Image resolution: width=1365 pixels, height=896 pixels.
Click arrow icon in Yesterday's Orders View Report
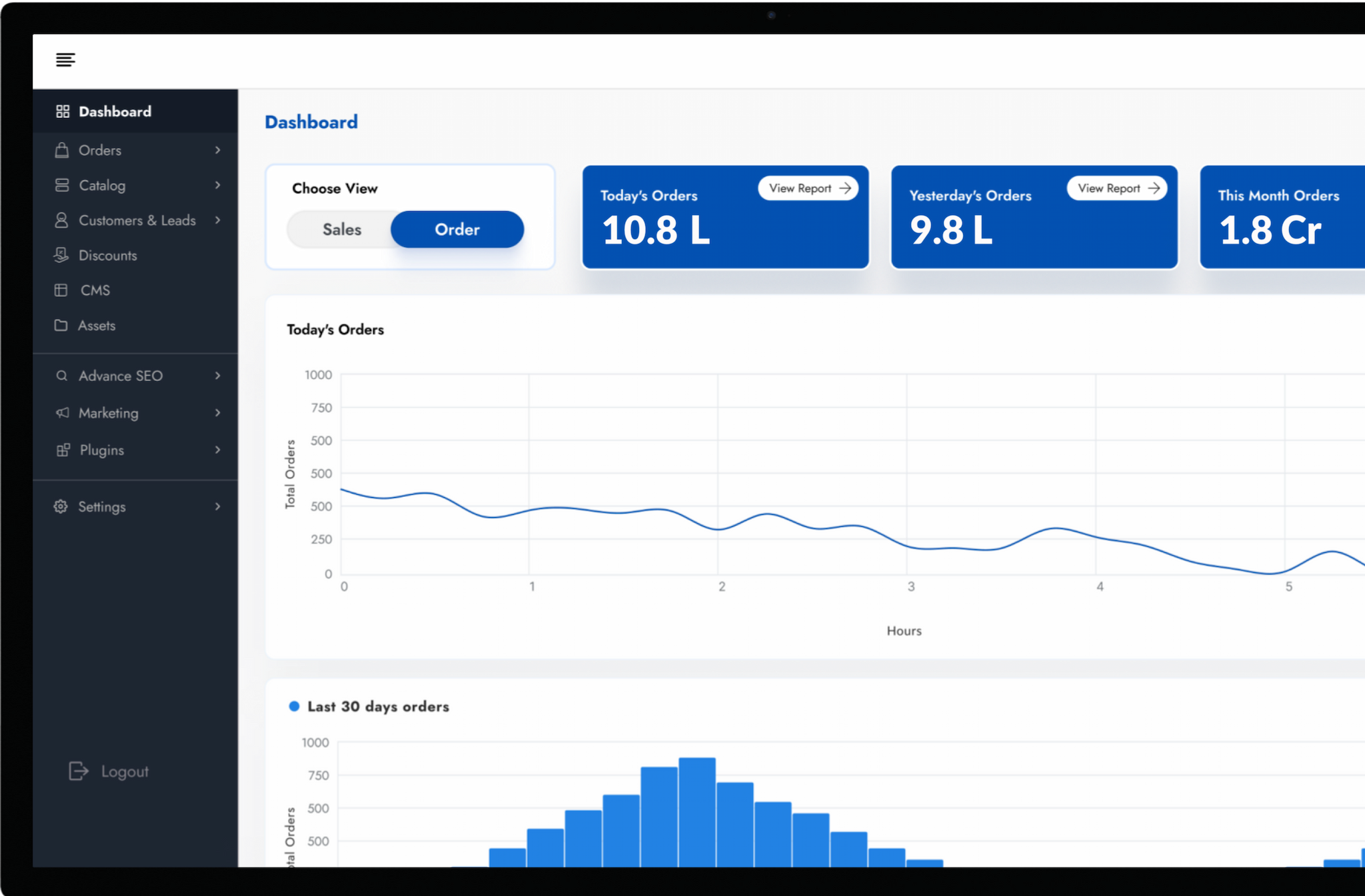click(x=1154, y=189)
